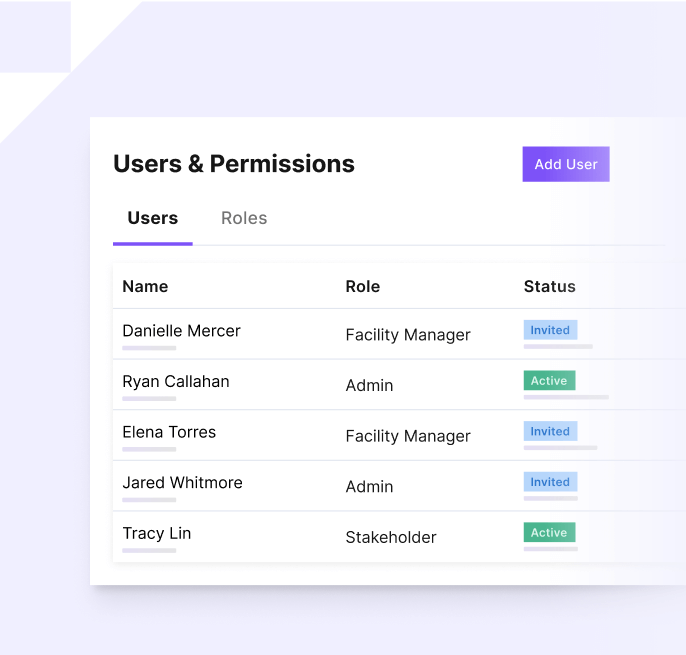Viewport: 686px width, 655px height.
Task: Click Tracy Lin's Stakeholder role
Action: pyautogui.click(x=391, y=537)
